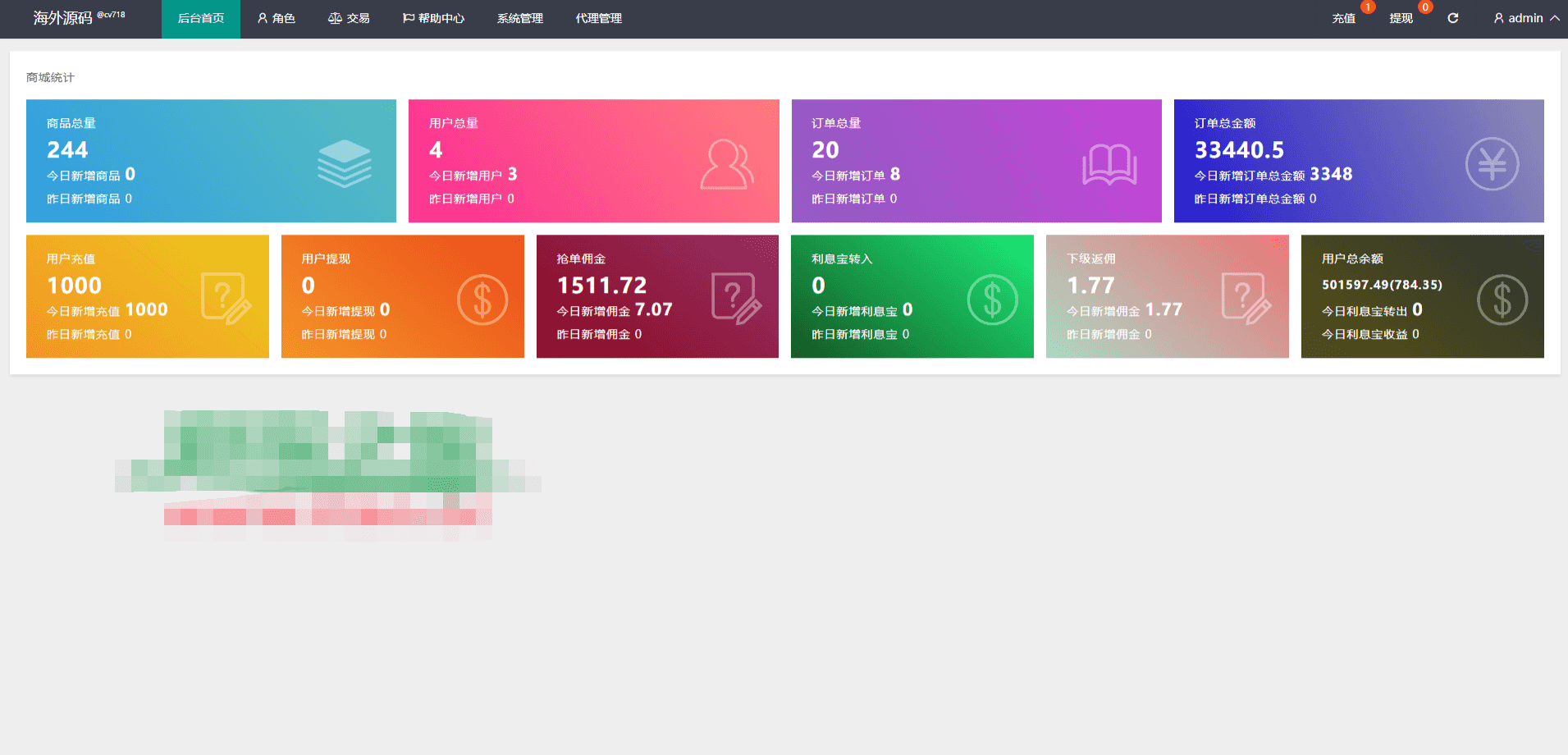The width and height of the screenshot is (1568, 755).
Task: Open the 系统管理 menu
Action: click(x=520, y=18)
